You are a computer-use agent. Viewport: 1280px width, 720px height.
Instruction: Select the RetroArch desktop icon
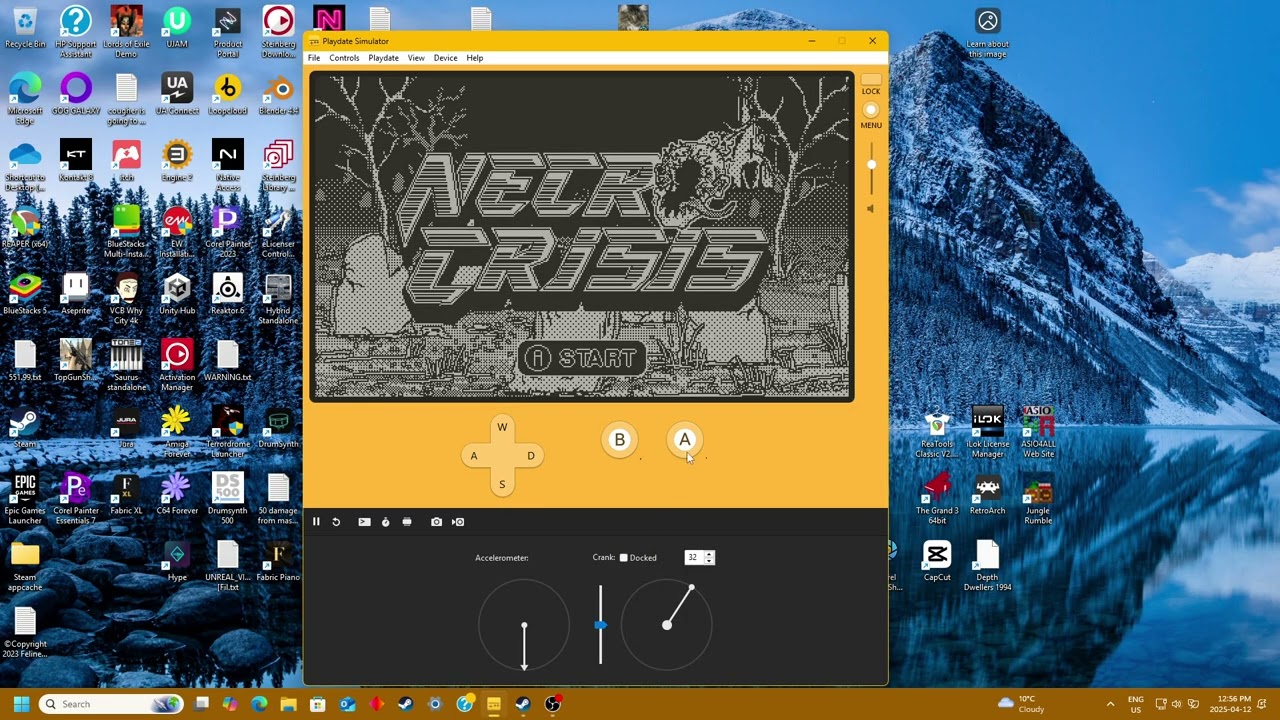(x=987, y=494)
